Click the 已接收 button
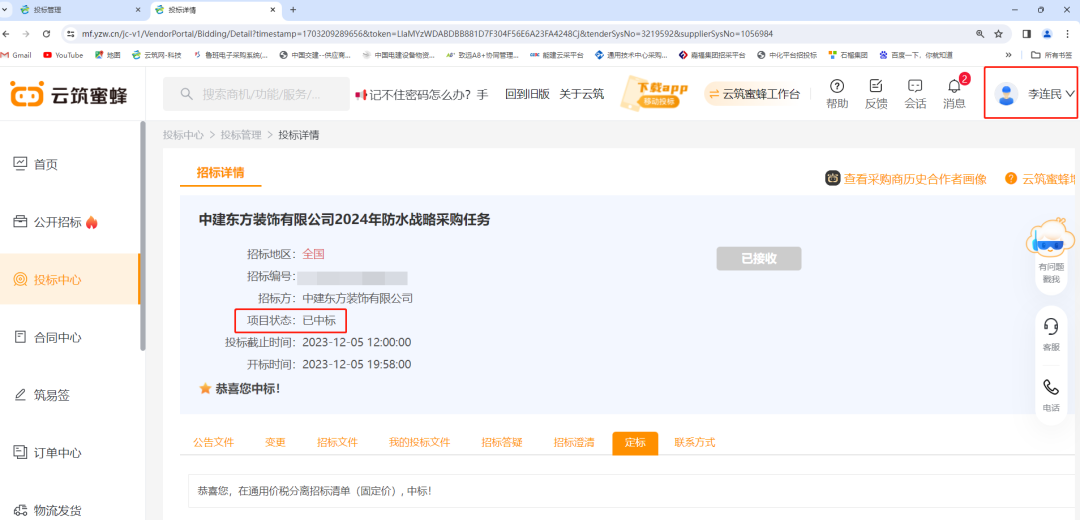 click(x=759, y=258)
